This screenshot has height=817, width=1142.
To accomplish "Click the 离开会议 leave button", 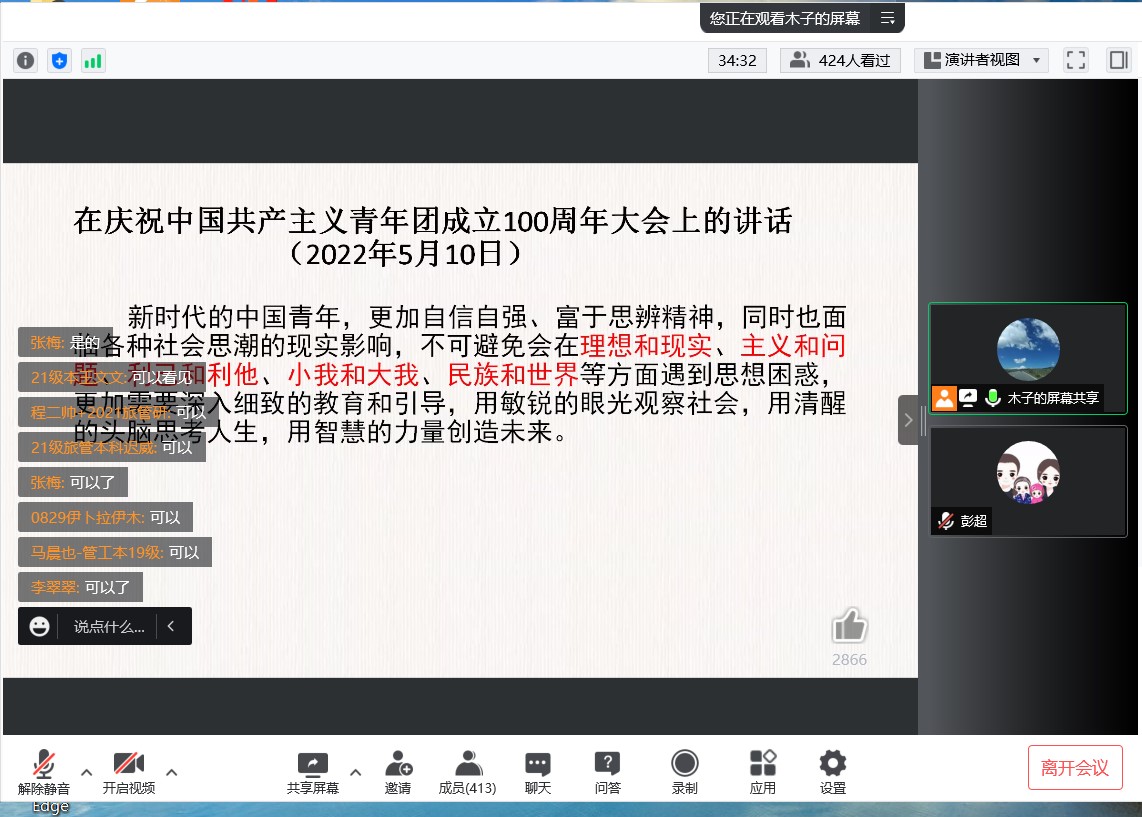I will [1075, 767].
